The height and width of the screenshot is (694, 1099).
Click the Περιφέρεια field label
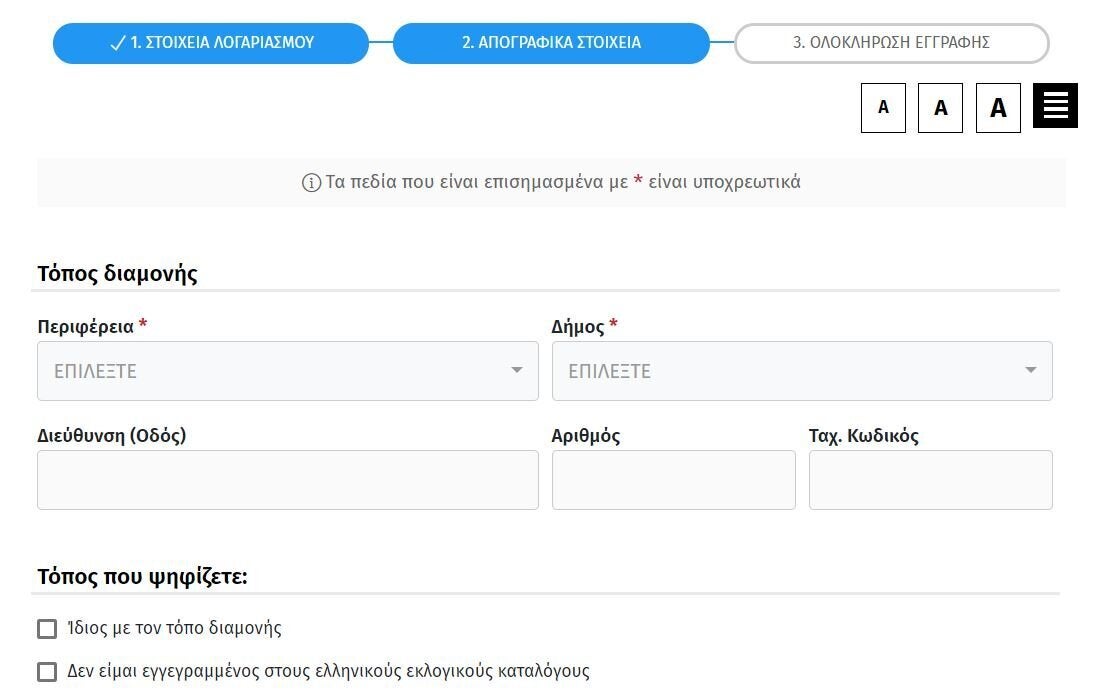coord(86,327)
